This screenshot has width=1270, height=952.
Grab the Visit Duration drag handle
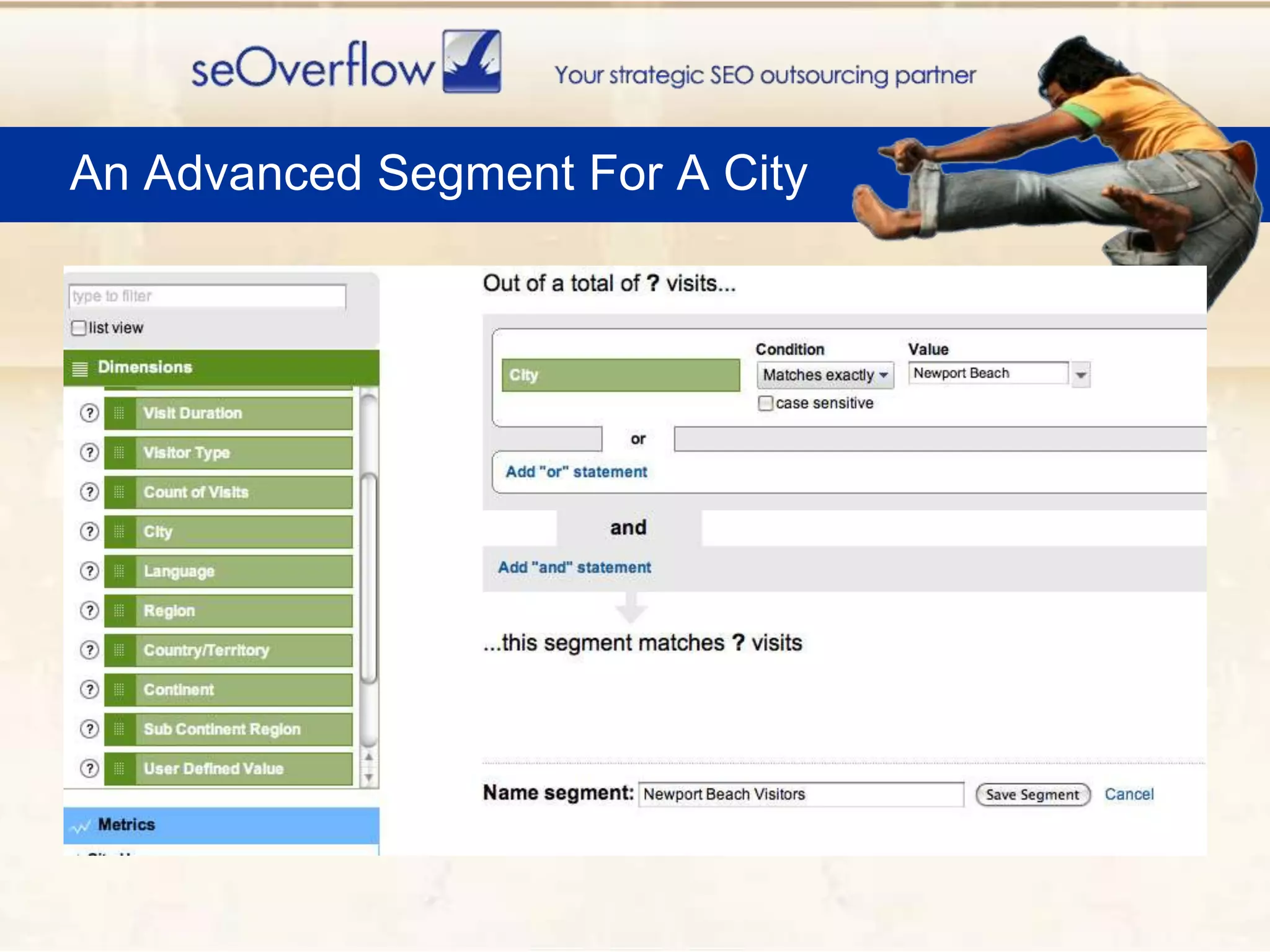coord(120,413)
